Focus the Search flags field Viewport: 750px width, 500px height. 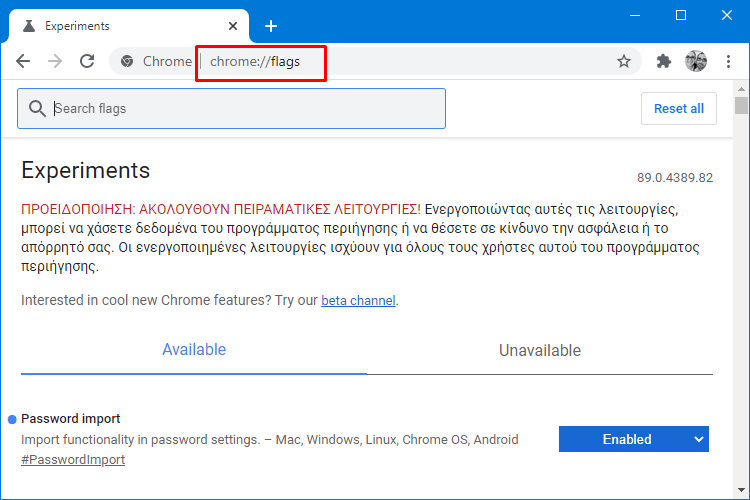[x=232, y=109]
